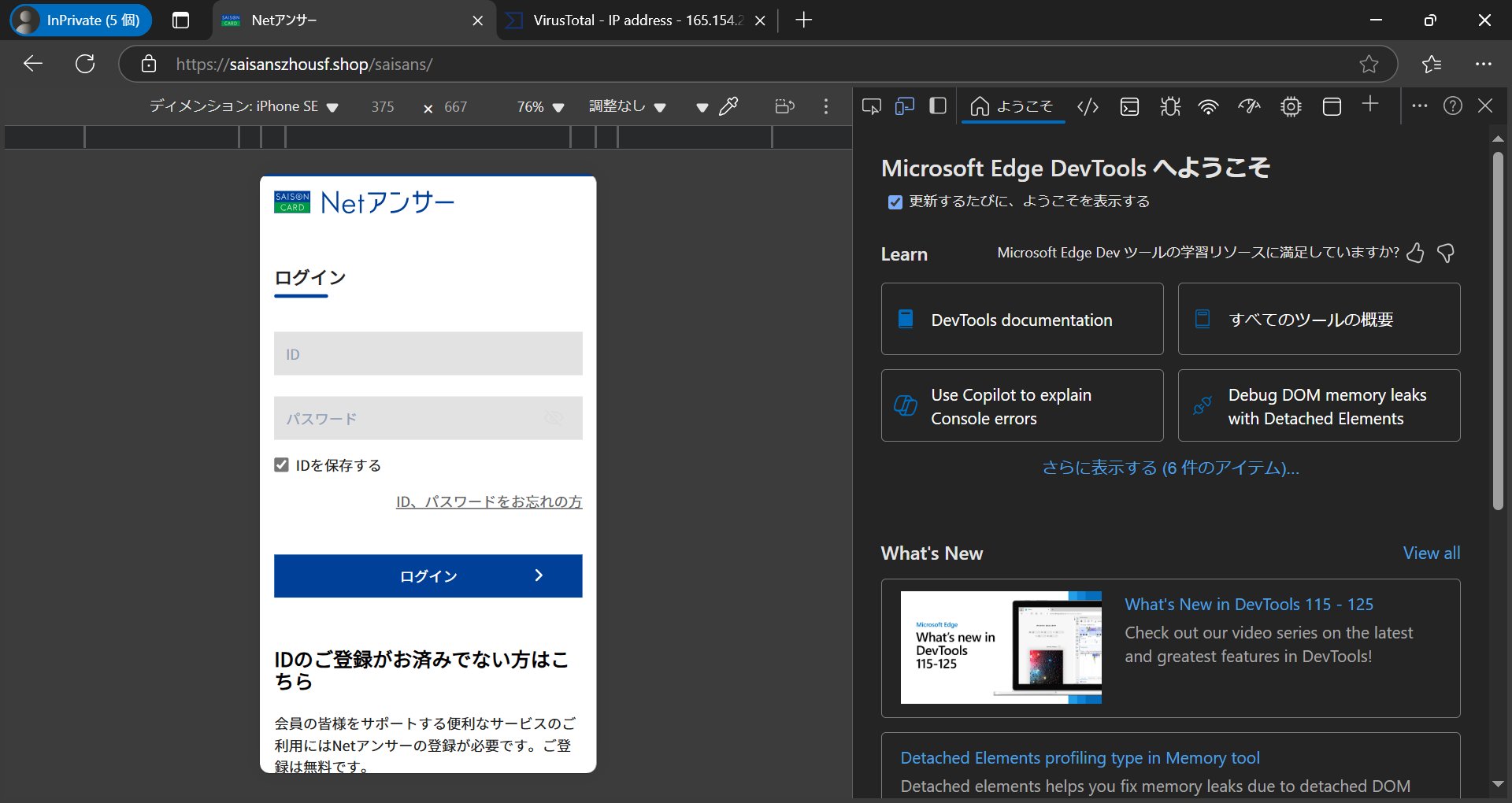Open DevTools customize ellipsis menu

1419,105
